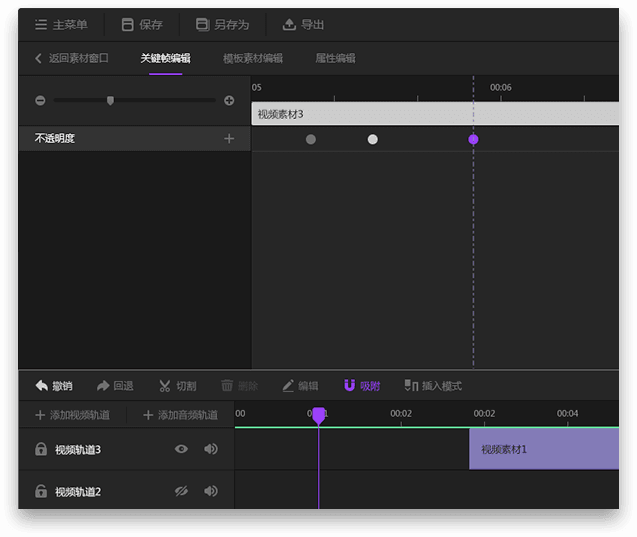Toggle the 吸附 magnet snapping
The width and height of the screenshot is (637, 537).
(349, 386)
